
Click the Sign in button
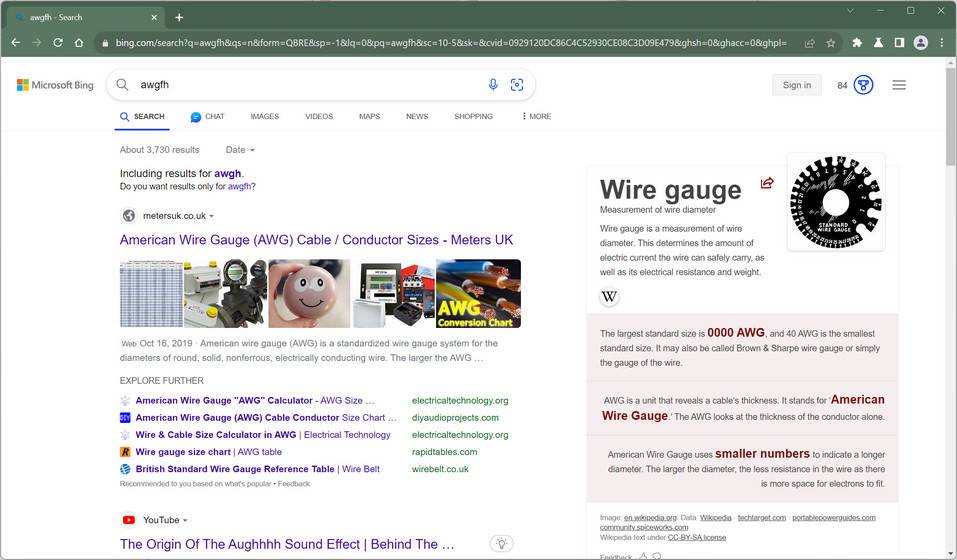coord(796,85)
